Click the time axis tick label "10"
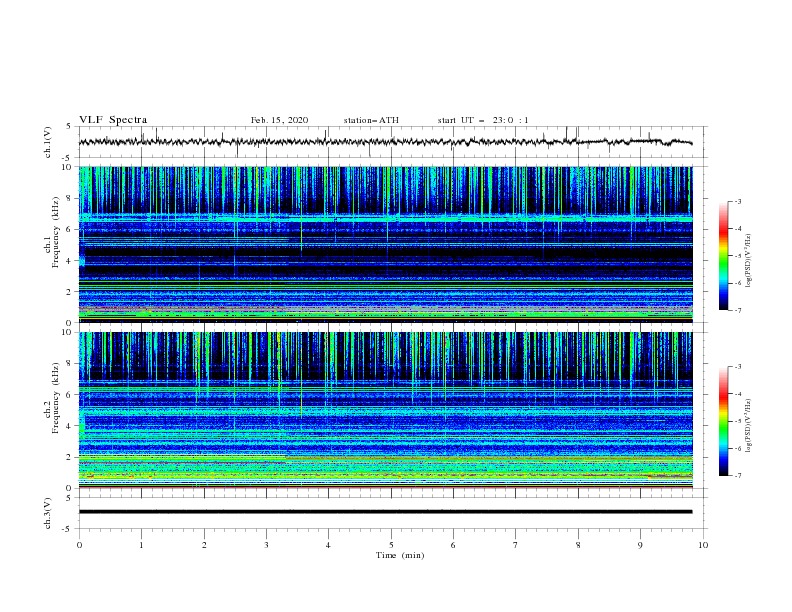The height and width of the screenshot is (612, 792). point(703,545)
